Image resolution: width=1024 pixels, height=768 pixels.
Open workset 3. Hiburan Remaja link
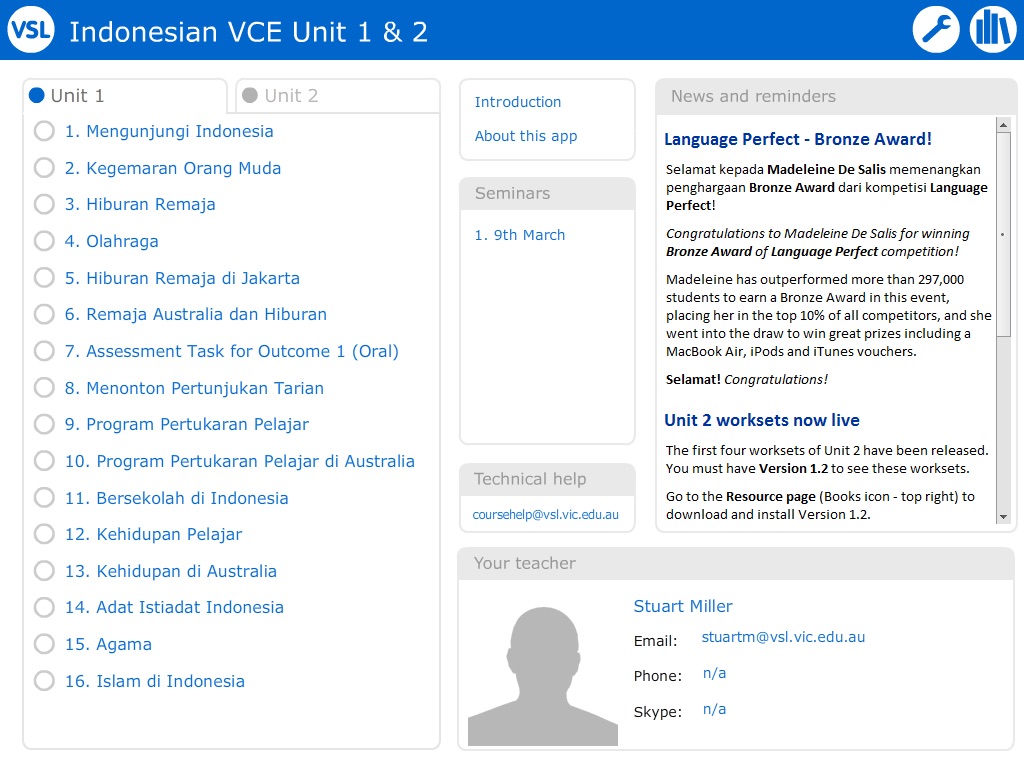[140, 204]
